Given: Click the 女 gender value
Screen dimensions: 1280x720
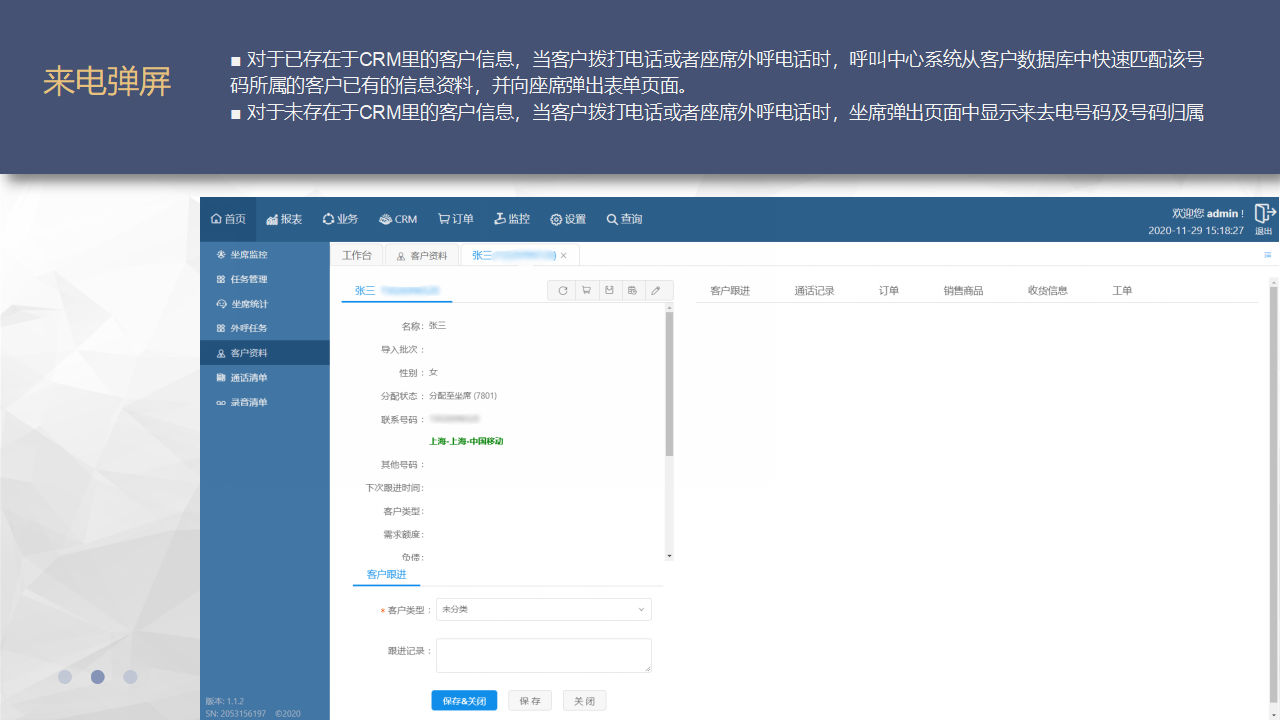Looking at the screenshot, I should point(433,372).
